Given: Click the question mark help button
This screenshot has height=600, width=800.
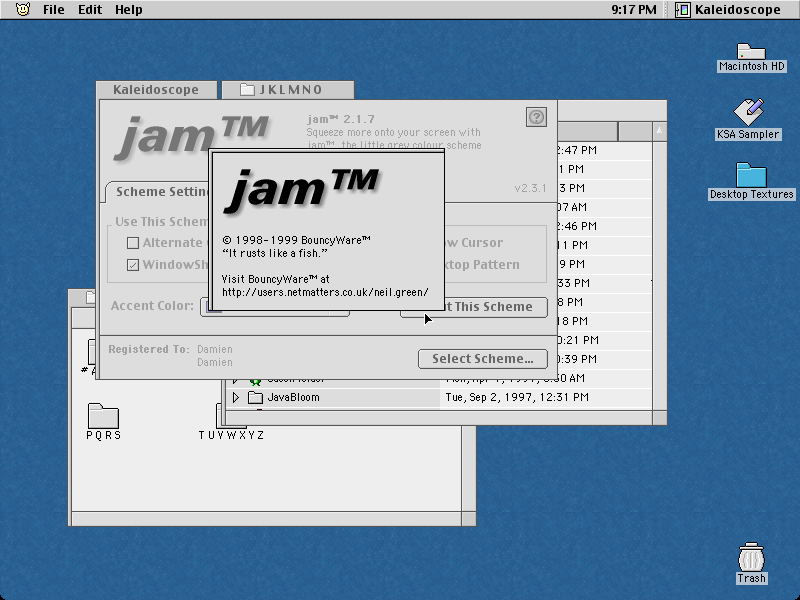Looking at the screenshot, I should coord(536,117).
